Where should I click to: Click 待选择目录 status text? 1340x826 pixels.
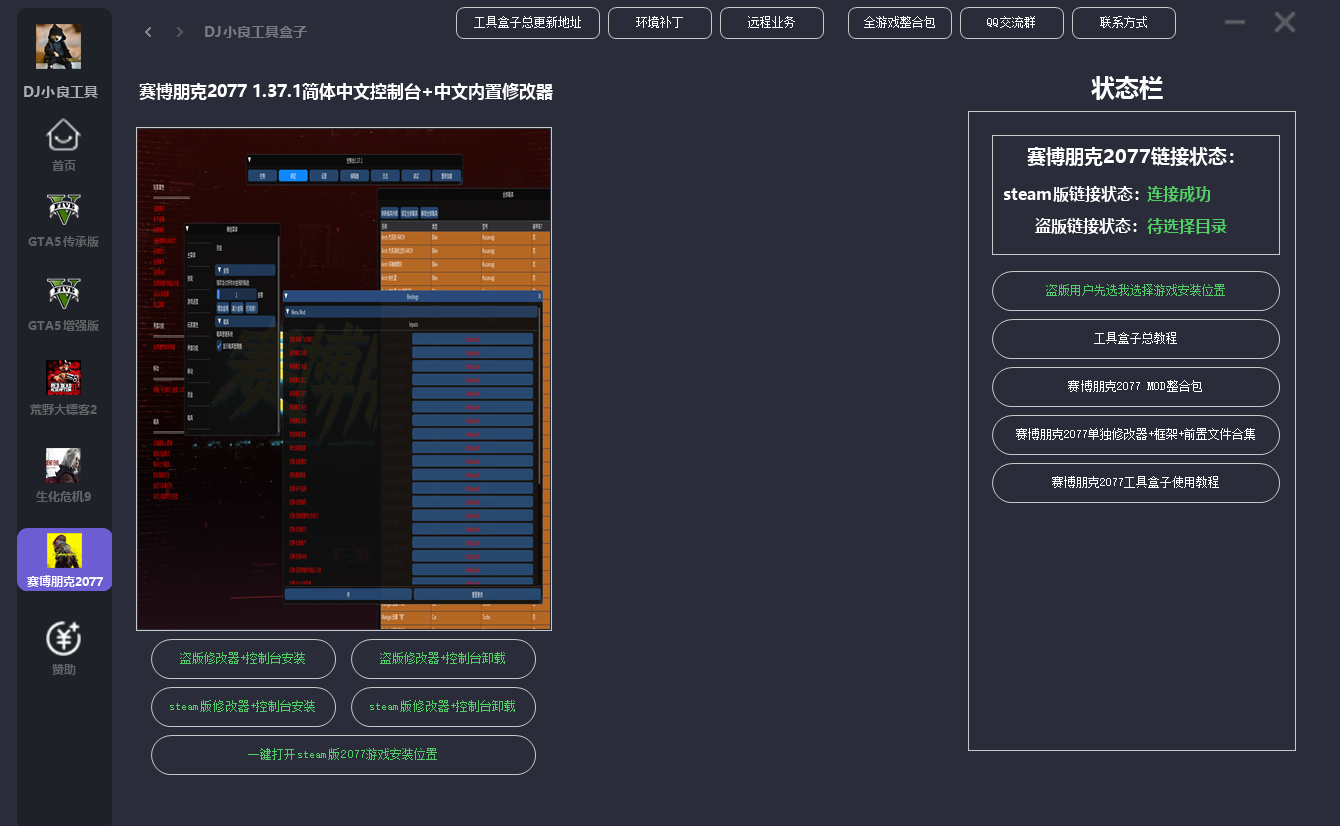pyautogui.click(x=1187, y=226)
